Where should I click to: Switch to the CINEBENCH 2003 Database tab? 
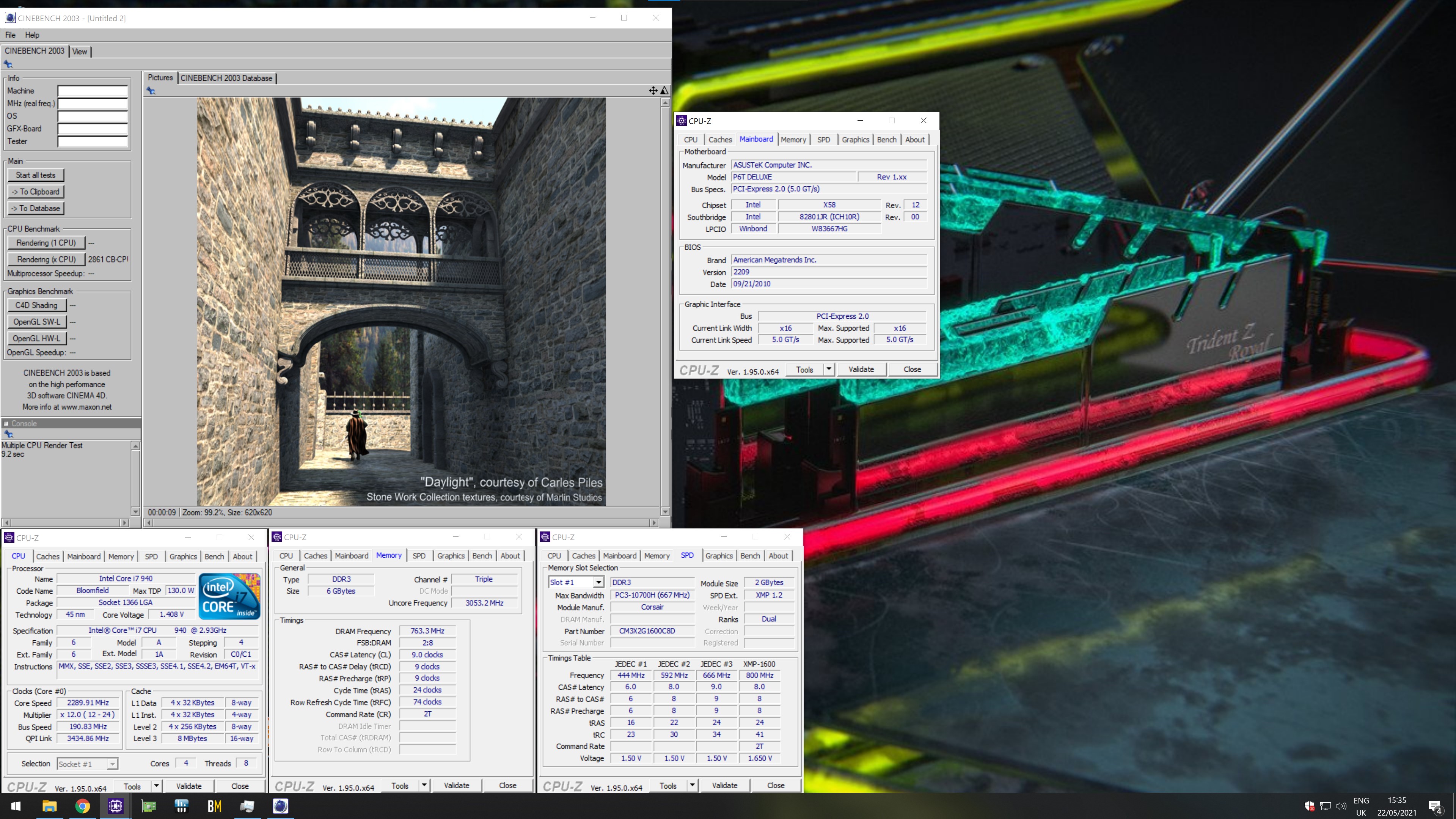(x=226, y=78)
